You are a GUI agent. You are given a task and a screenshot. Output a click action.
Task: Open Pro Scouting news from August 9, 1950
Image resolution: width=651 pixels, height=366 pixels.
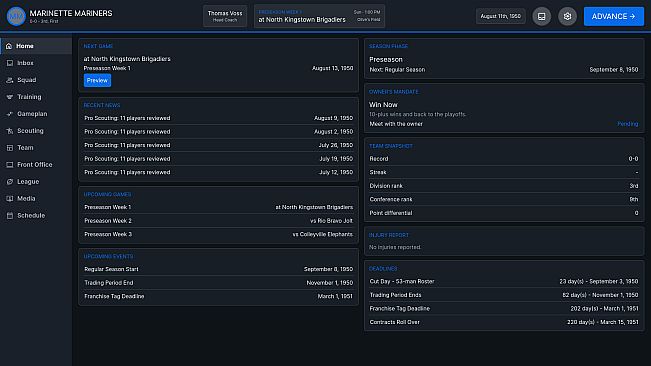coord(218,118)
